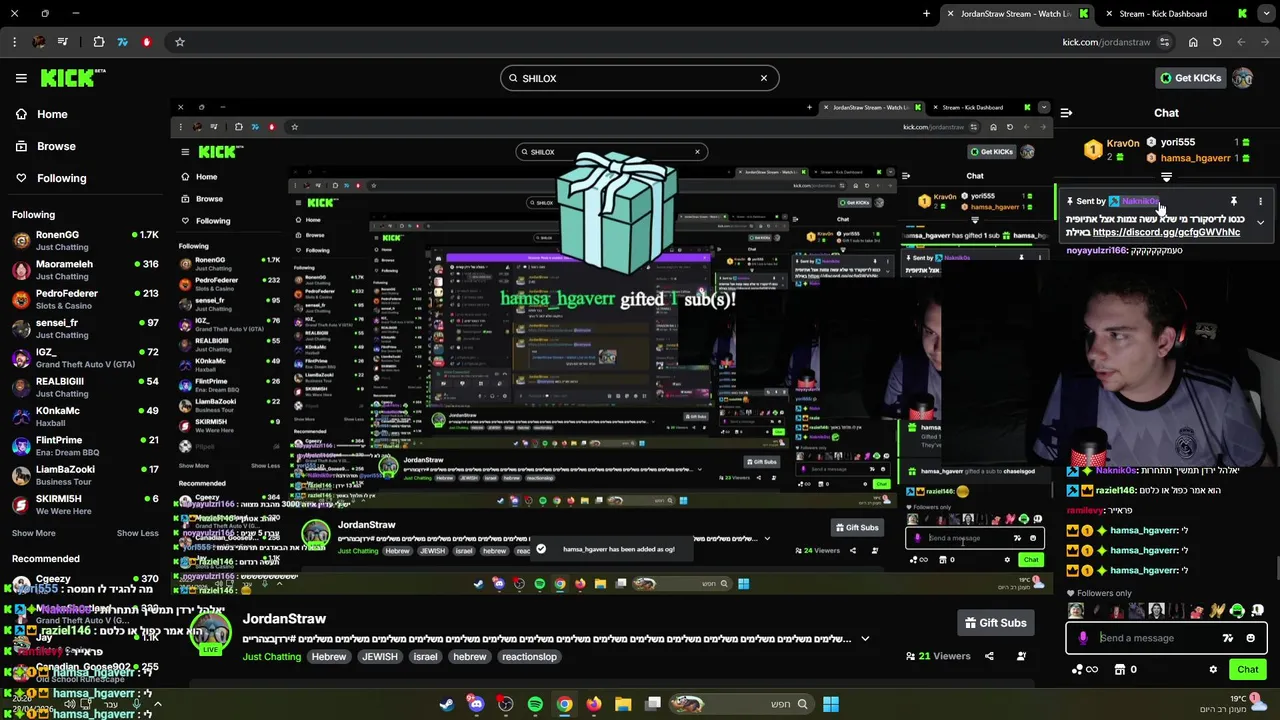The image size is (1280, 720).
Task: Open Steam from the taskbar
Action: coord(446,705)
